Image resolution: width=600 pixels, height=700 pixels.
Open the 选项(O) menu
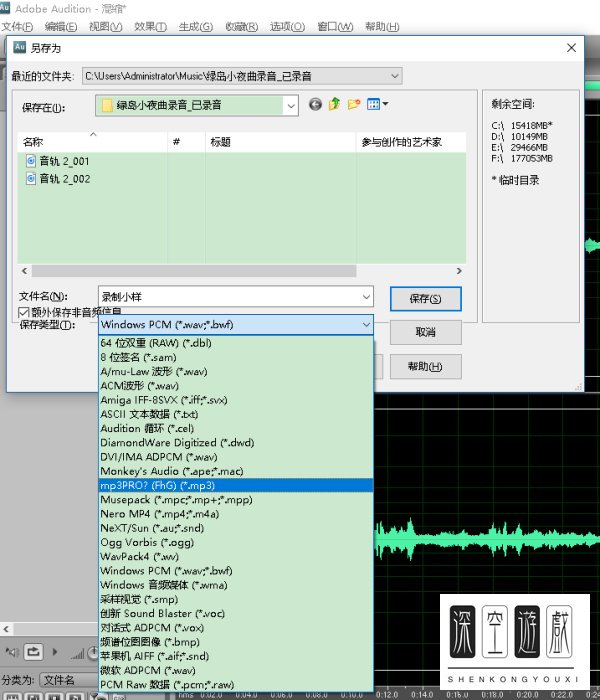click(287, 27)
